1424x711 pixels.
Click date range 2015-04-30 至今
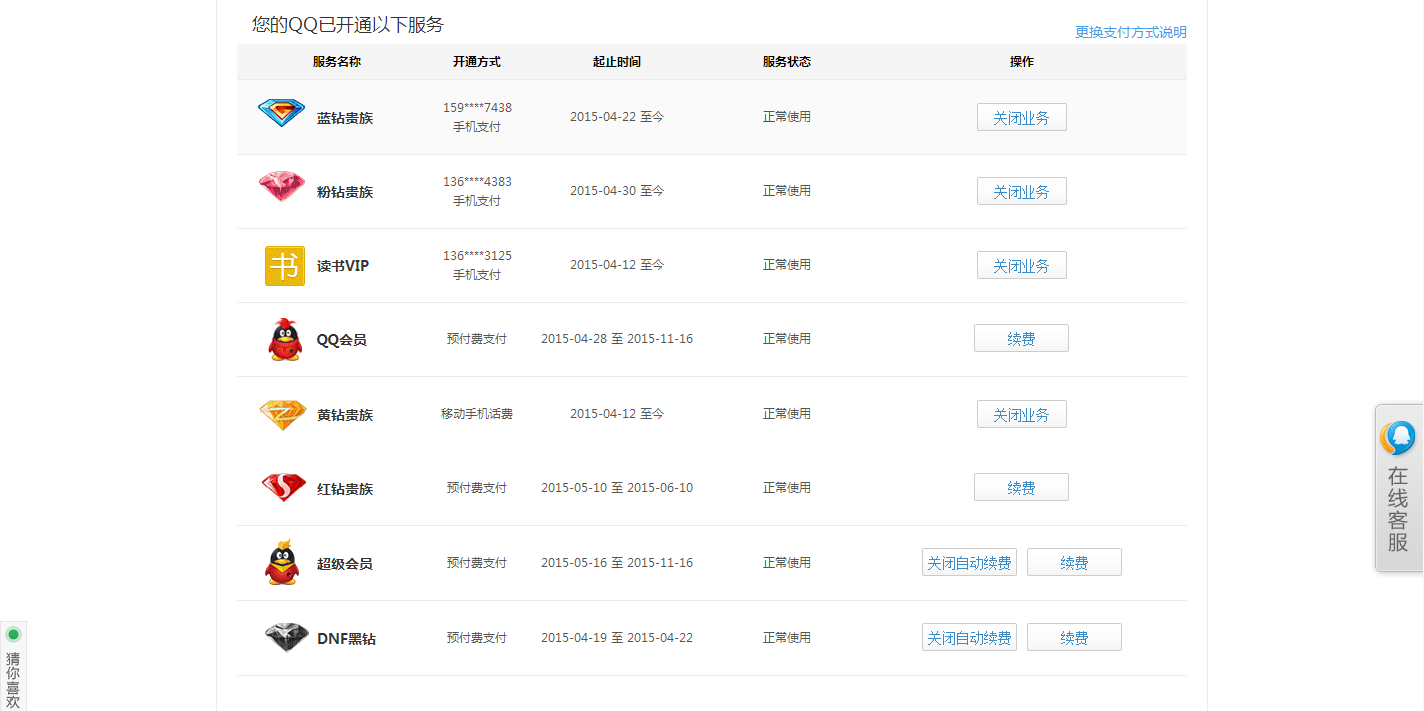pos(617,191)
